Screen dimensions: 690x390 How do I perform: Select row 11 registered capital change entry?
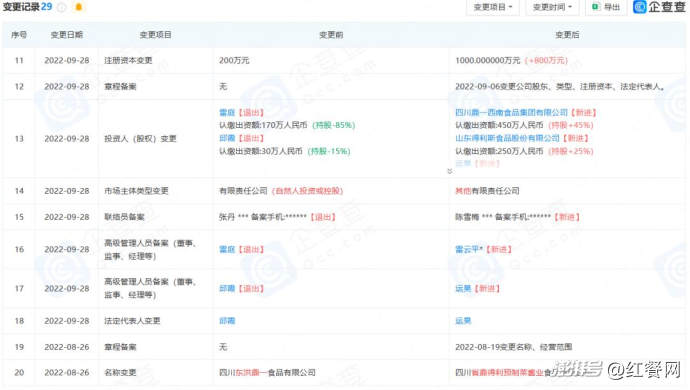(x=344, y=60)
